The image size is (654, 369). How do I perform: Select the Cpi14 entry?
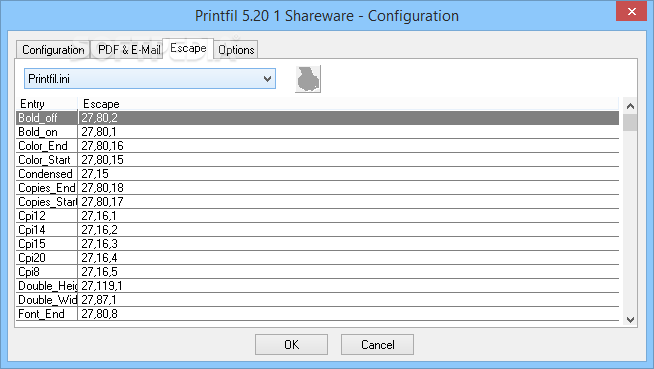coord(47,230)
